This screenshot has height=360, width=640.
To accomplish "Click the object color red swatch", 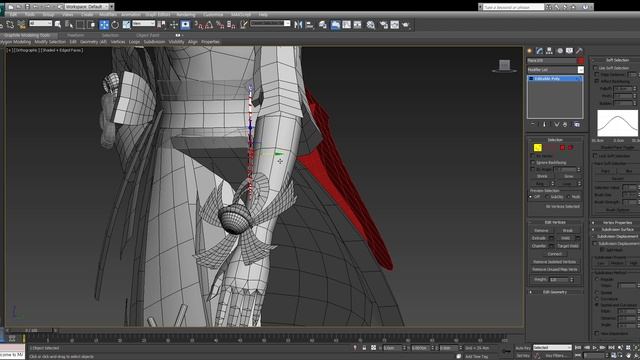I will click(x=580, y=60).
